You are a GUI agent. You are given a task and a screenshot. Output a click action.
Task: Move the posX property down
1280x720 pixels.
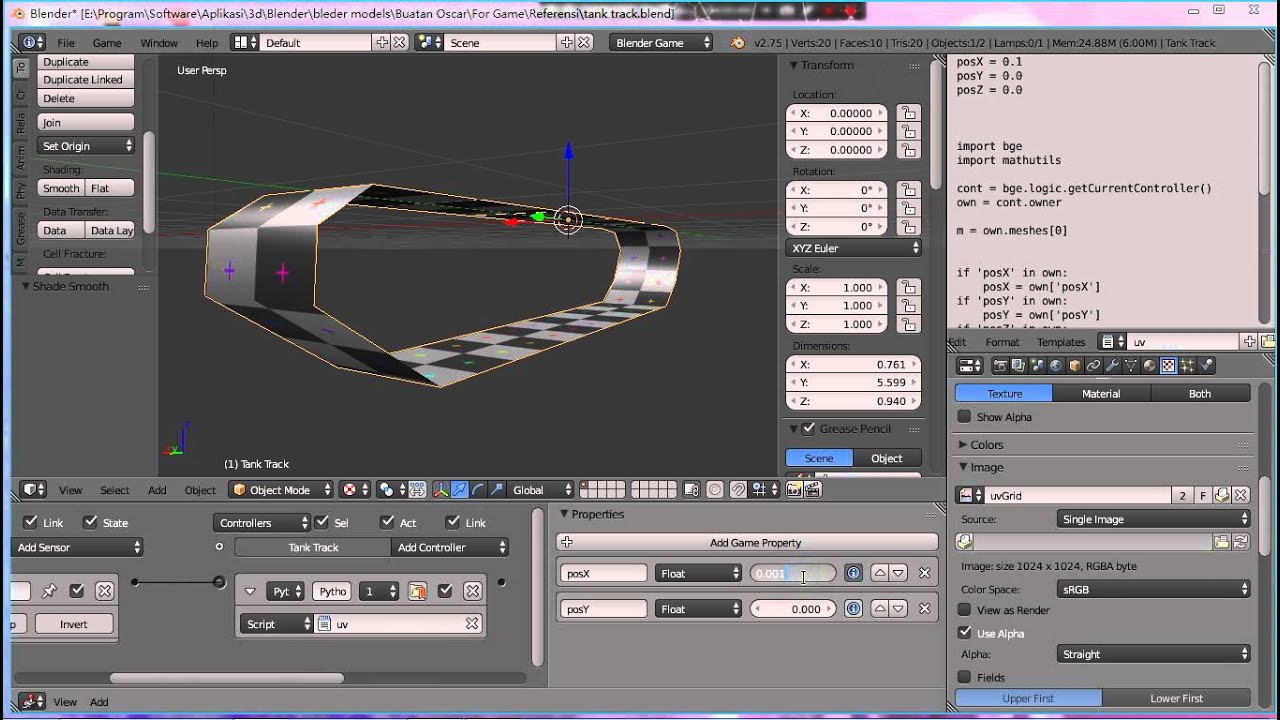[899, 573]
